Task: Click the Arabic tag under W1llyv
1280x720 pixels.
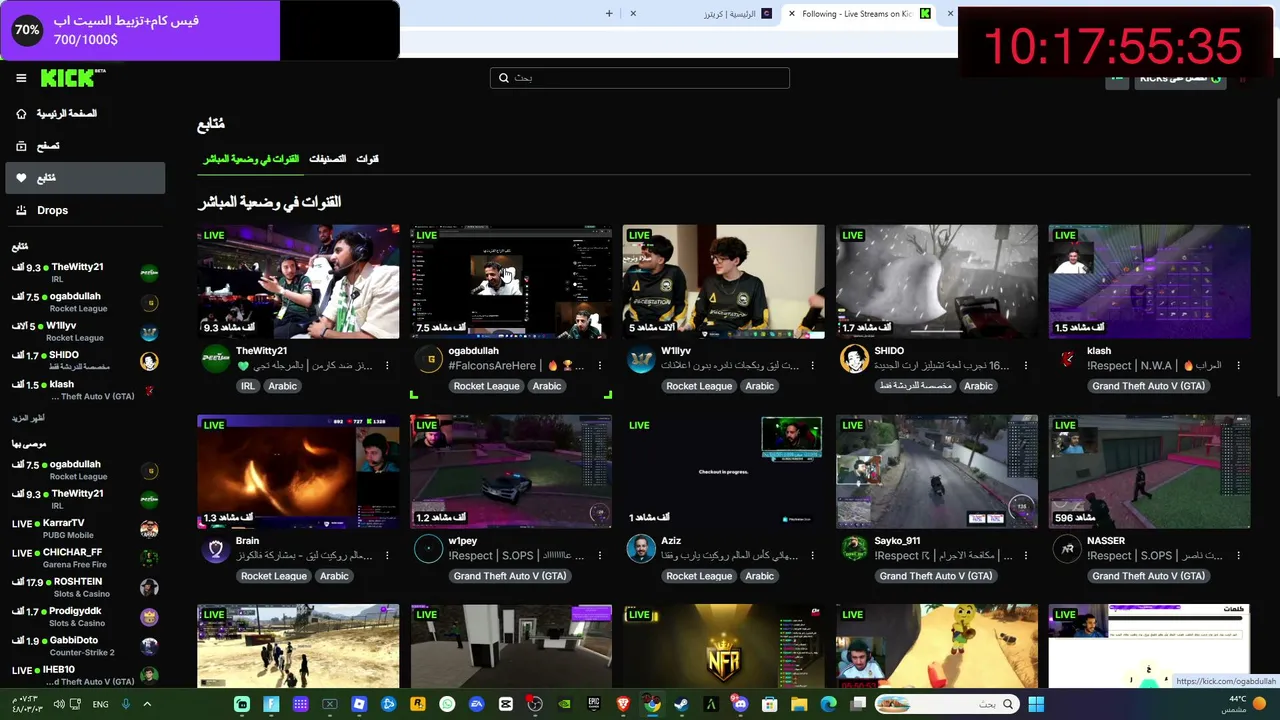Action: (759, 386)
